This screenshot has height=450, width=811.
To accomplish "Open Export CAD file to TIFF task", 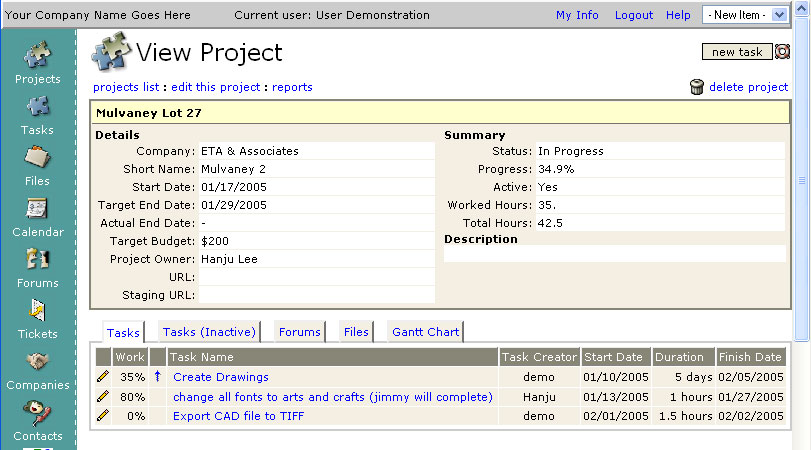I will 238,416.
